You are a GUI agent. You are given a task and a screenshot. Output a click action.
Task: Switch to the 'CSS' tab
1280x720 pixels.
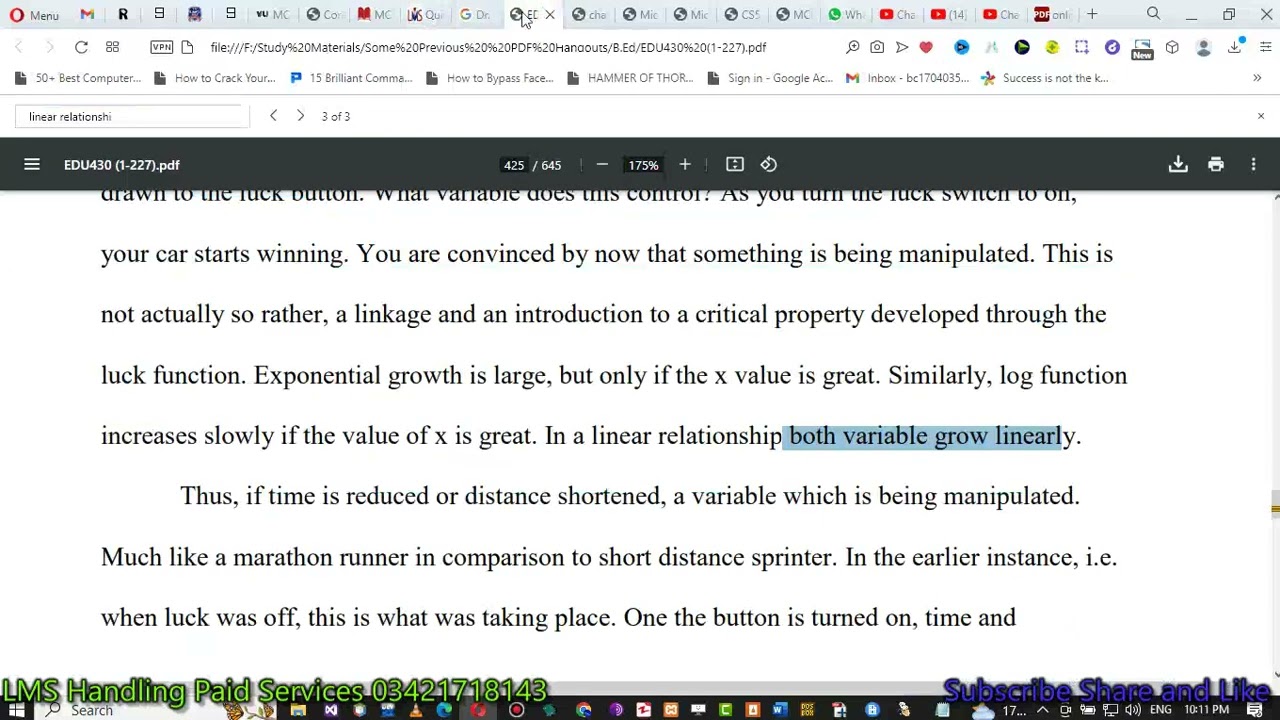coord(741,14)
